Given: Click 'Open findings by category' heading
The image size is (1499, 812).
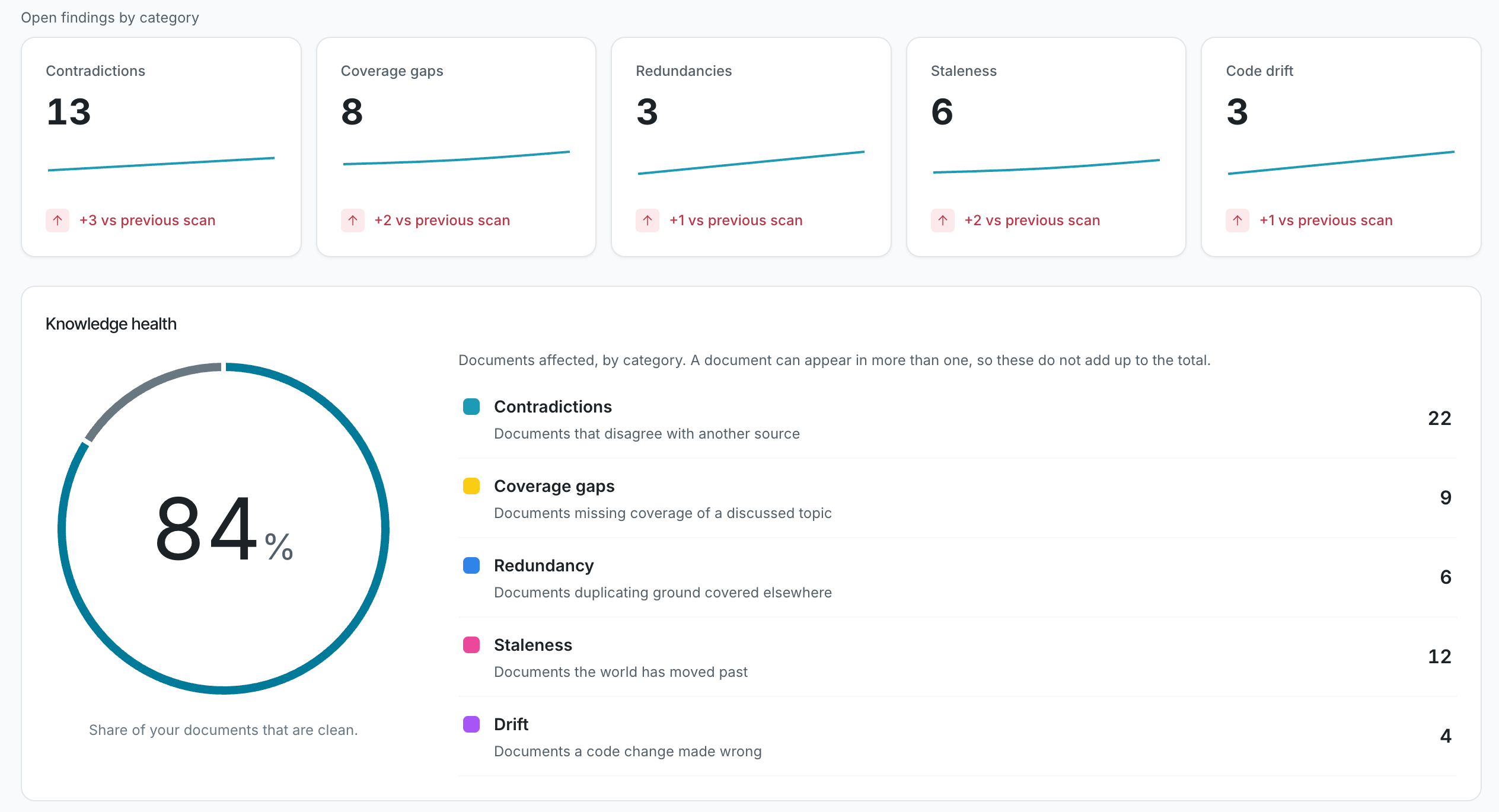Looking at the screenshot, I should (x=110, y=18).
